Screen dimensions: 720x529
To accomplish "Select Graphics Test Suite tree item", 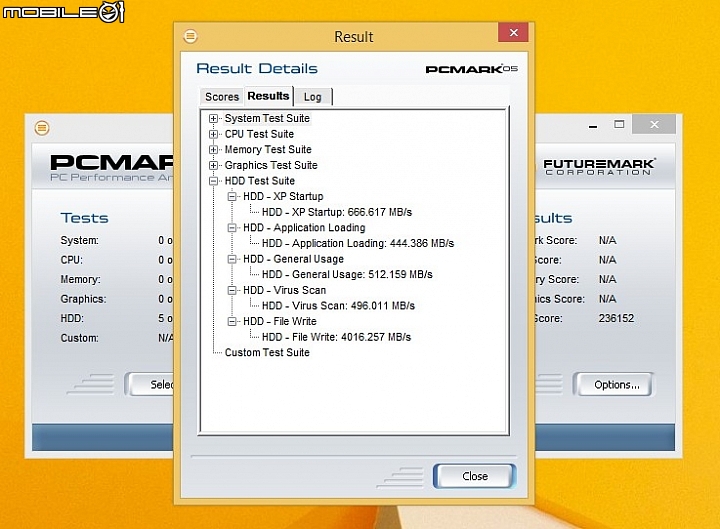I will point(271,165).
